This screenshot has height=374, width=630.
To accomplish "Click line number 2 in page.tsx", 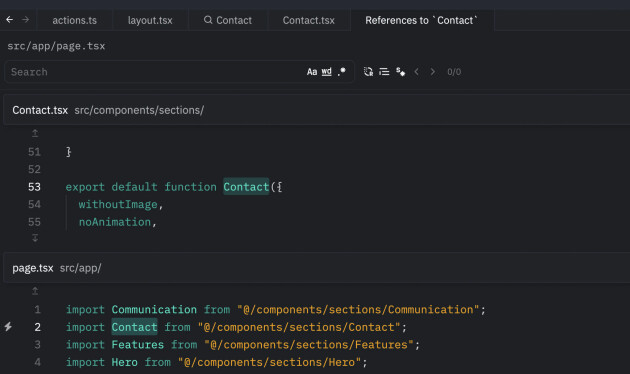I will 37,327.
